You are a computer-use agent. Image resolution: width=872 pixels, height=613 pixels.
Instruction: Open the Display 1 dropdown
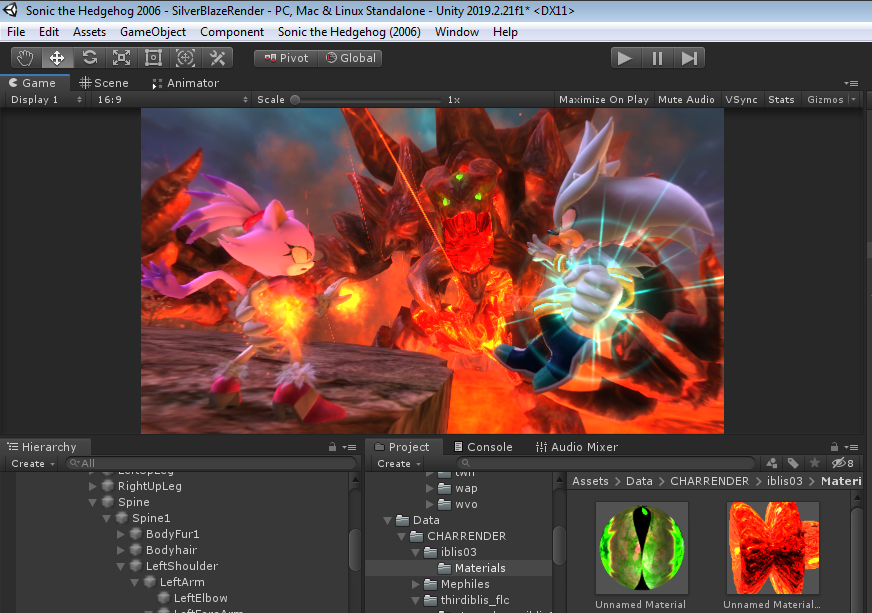click(x=46, y=100)
